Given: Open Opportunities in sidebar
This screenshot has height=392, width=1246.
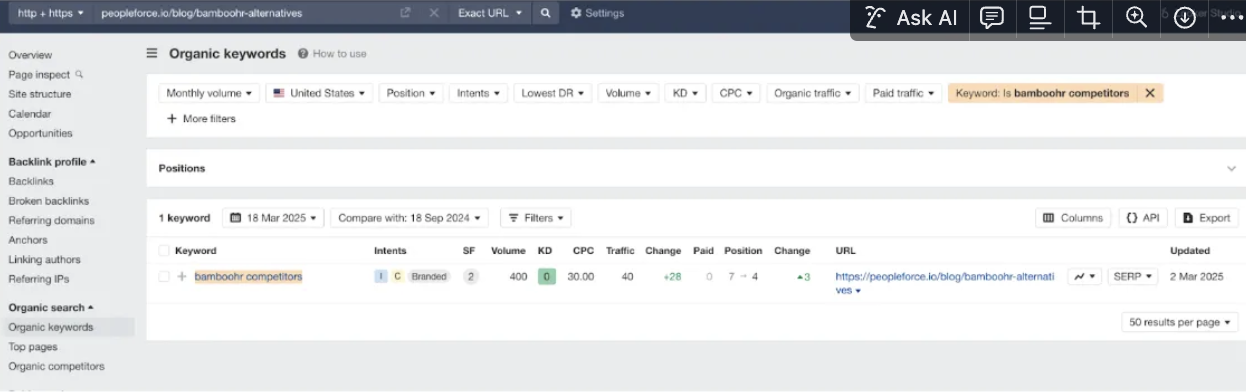Looking at the screenshot, I should pyautogui.click(x=40, y=133).
